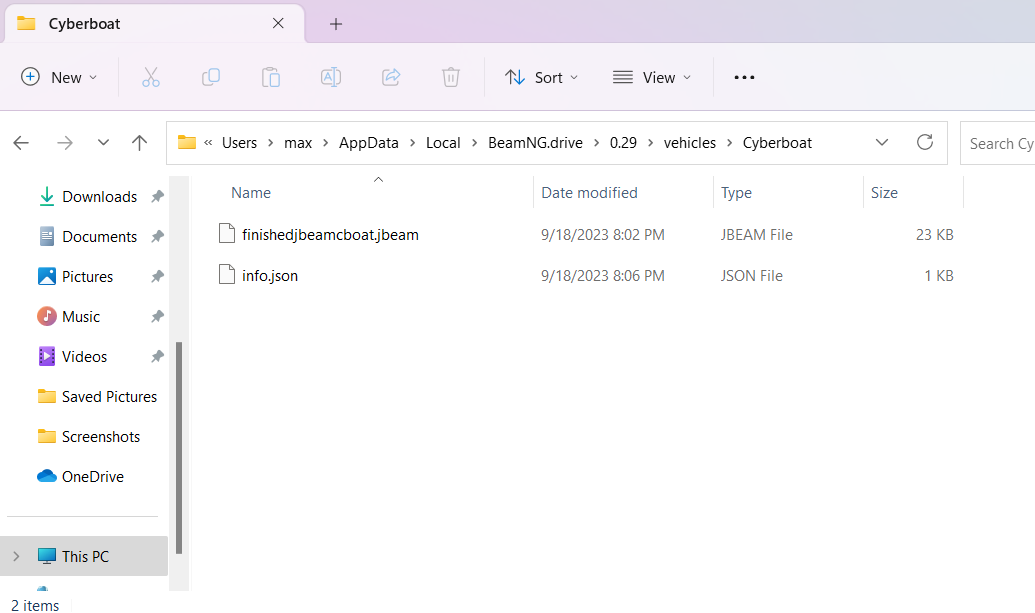Sort by Date modified column header

589,193
